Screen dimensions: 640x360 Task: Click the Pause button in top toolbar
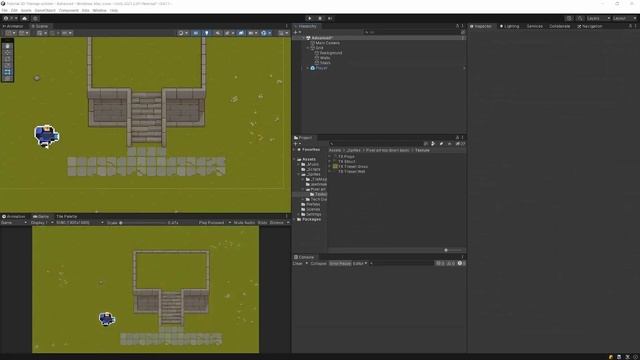pyautogui.click(x=320, y=18)
